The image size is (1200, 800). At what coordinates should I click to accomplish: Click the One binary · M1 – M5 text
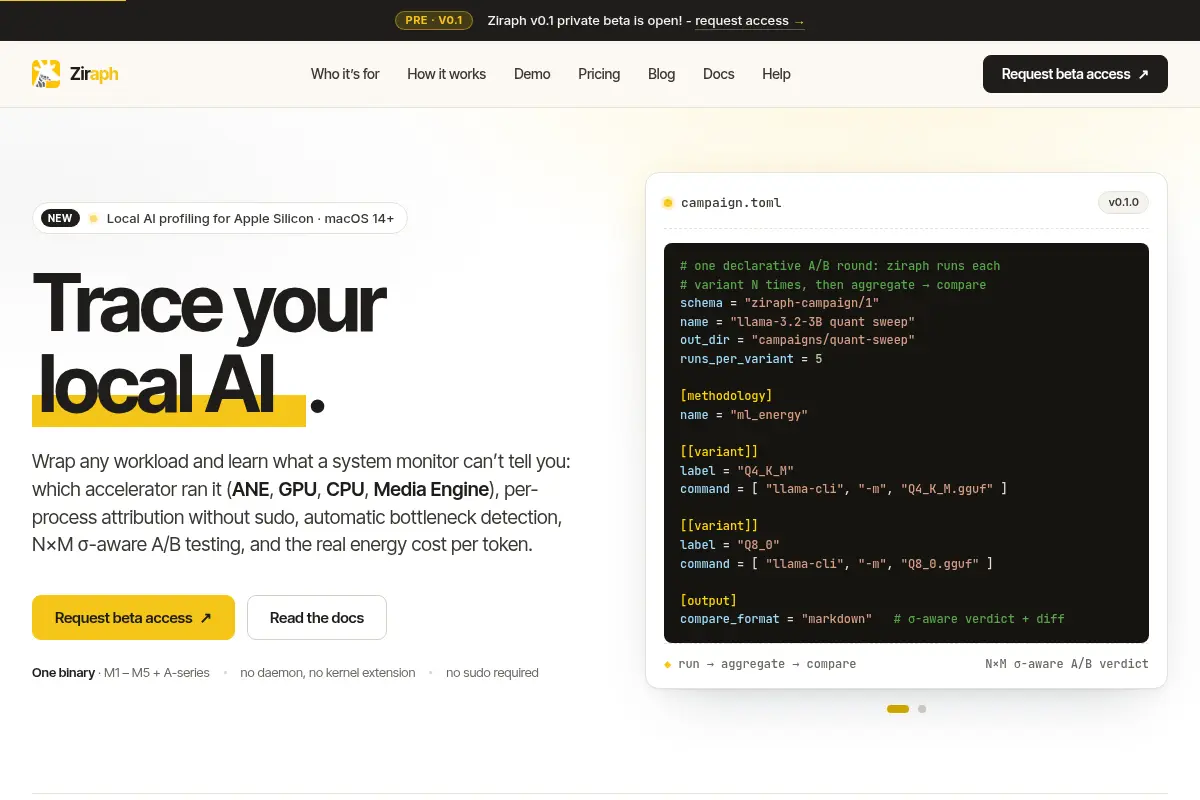point(121,673)
